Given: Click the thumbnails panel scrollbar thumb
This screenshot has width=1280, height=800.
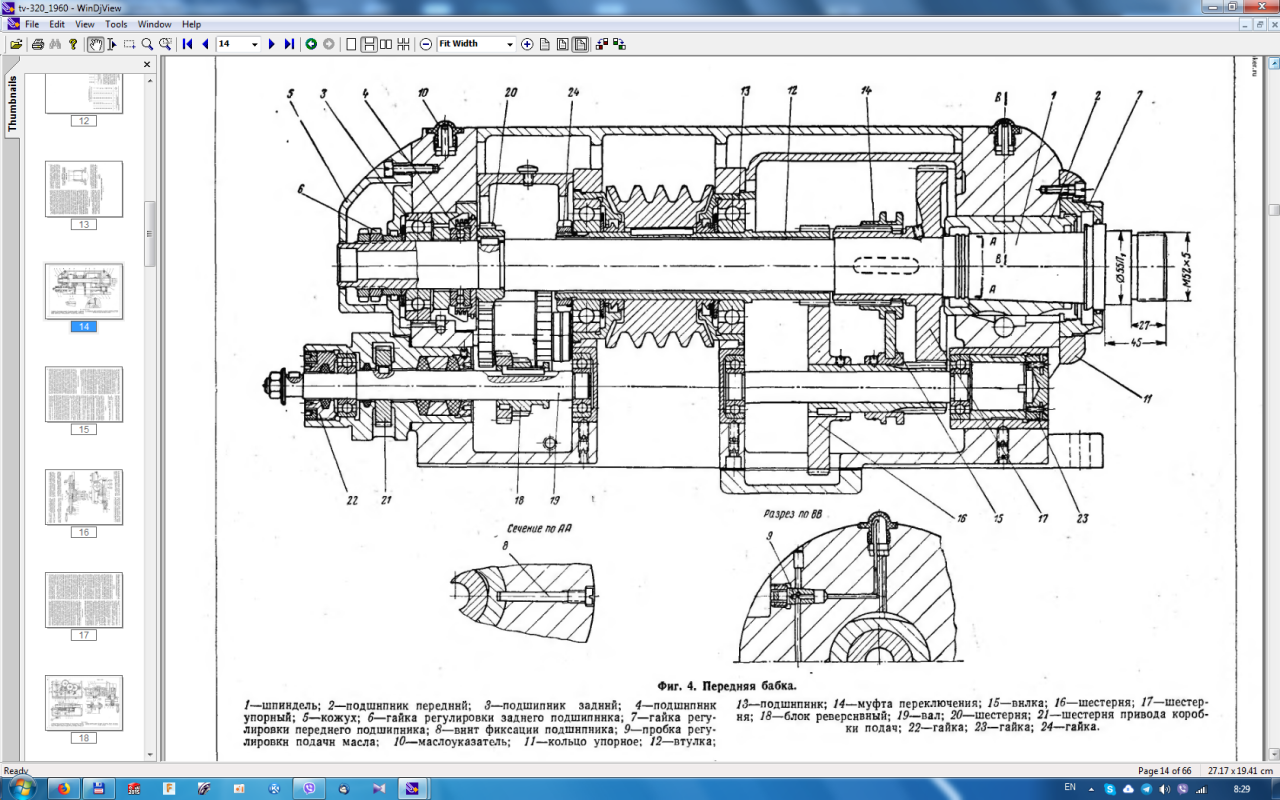Looking at the screenshot, I should point(151,234).
